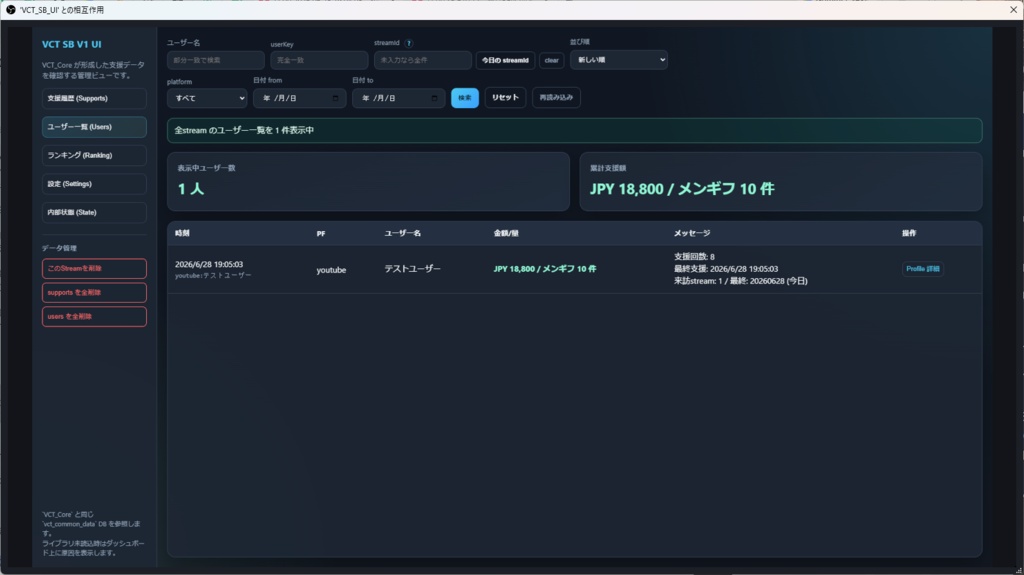The height and width of the screenshot is (575, 1024).
Task: Reload data with 再読み込み button
Action: [556, 97]
